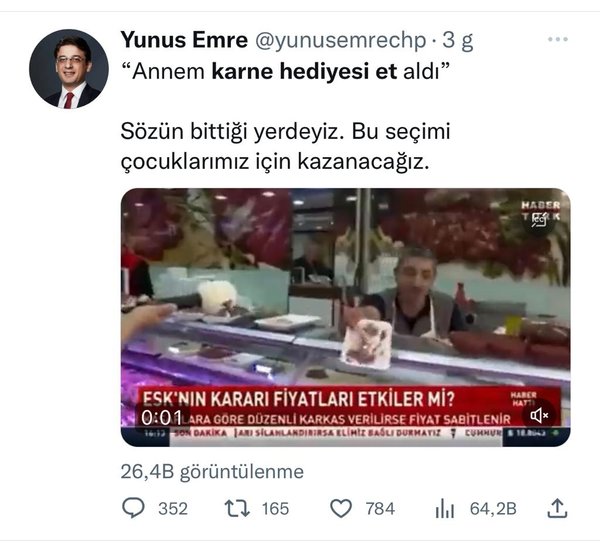Open tweet analytics bar chart icon

(444, 509)
